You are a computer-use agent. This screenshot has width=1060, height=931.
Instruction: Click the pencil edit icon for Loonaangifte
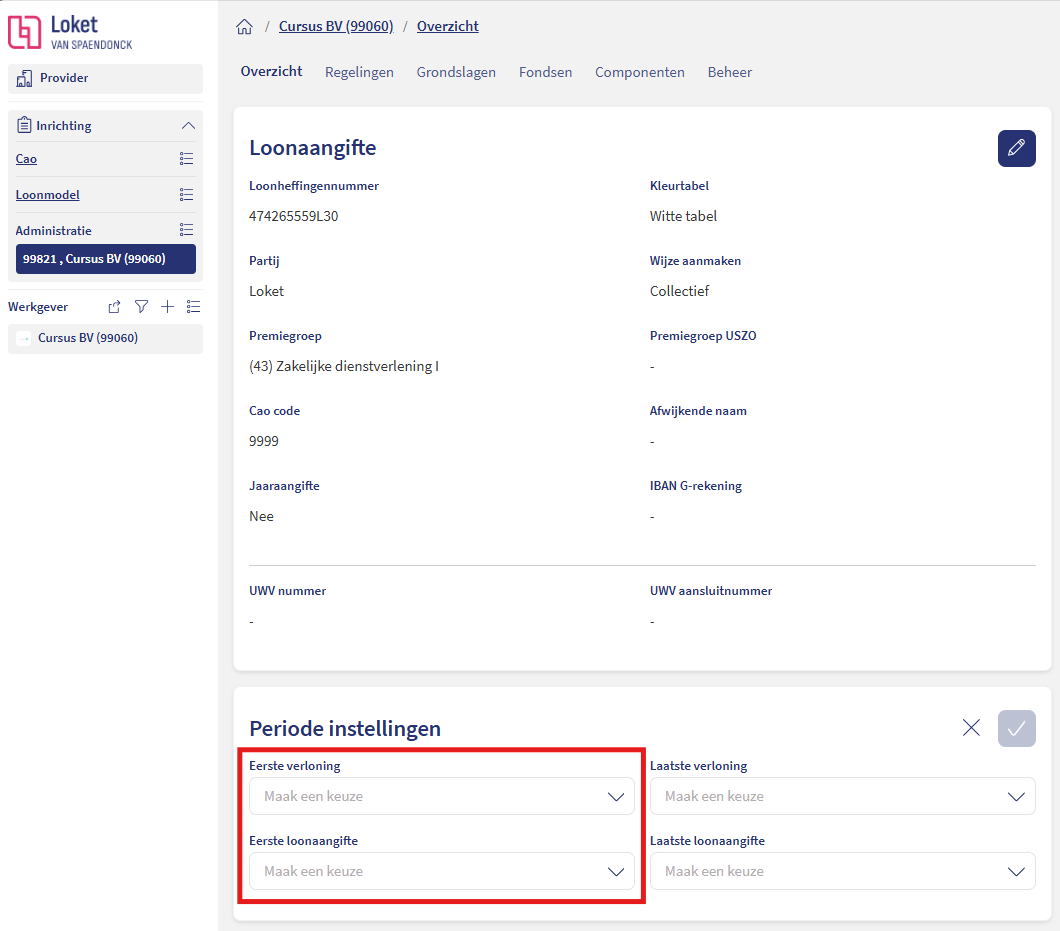(x=1016, y=148)
